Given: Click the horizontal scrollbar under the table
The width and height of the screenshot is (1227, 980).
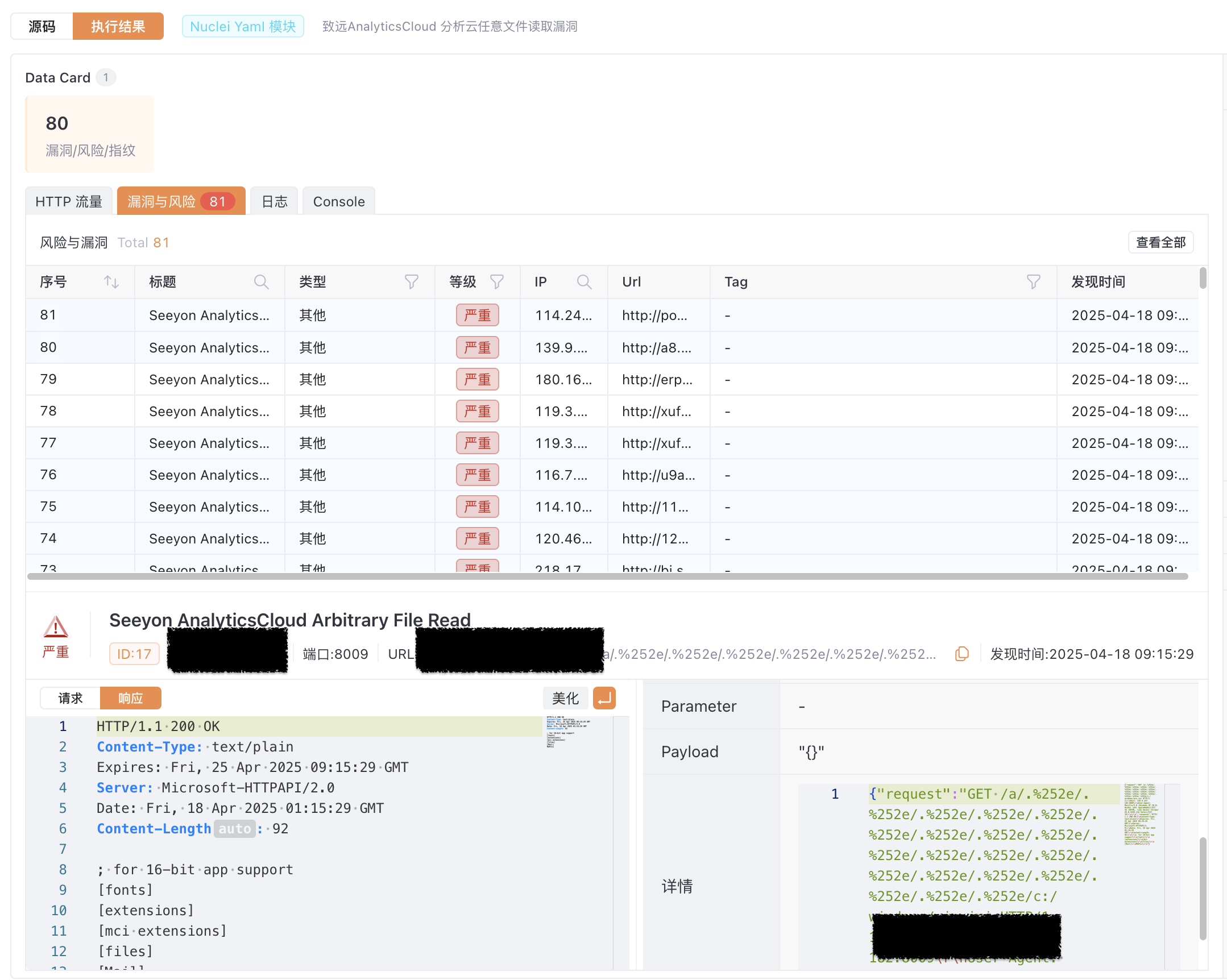Looking at the screenshot, I should point(607,576).
